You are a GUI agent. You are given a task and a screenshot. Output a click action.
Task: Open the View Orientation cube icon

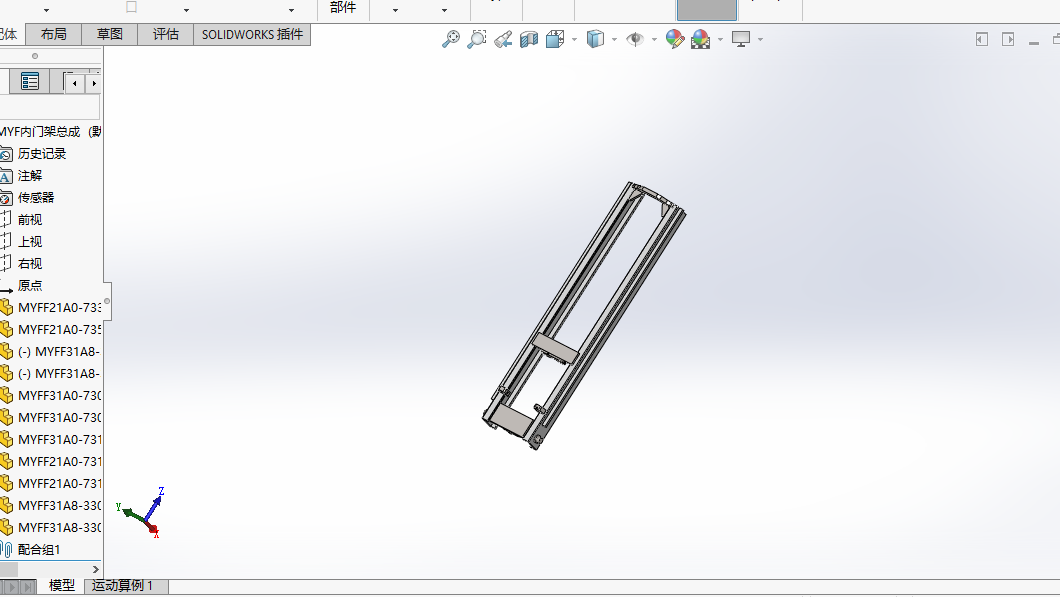point(555,39)
